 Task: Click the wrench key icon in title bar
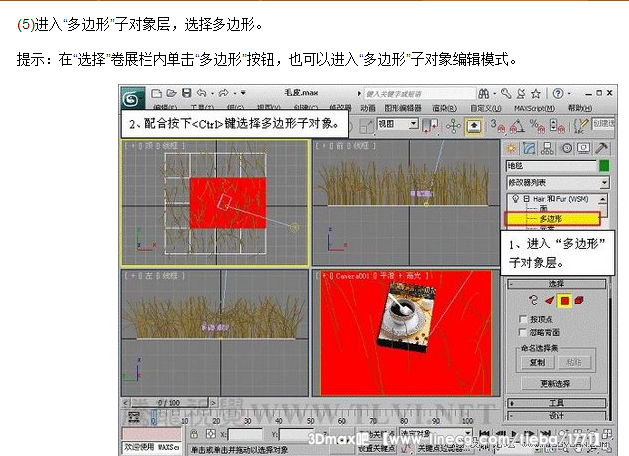pyautogui.click(x=506, y=94)
